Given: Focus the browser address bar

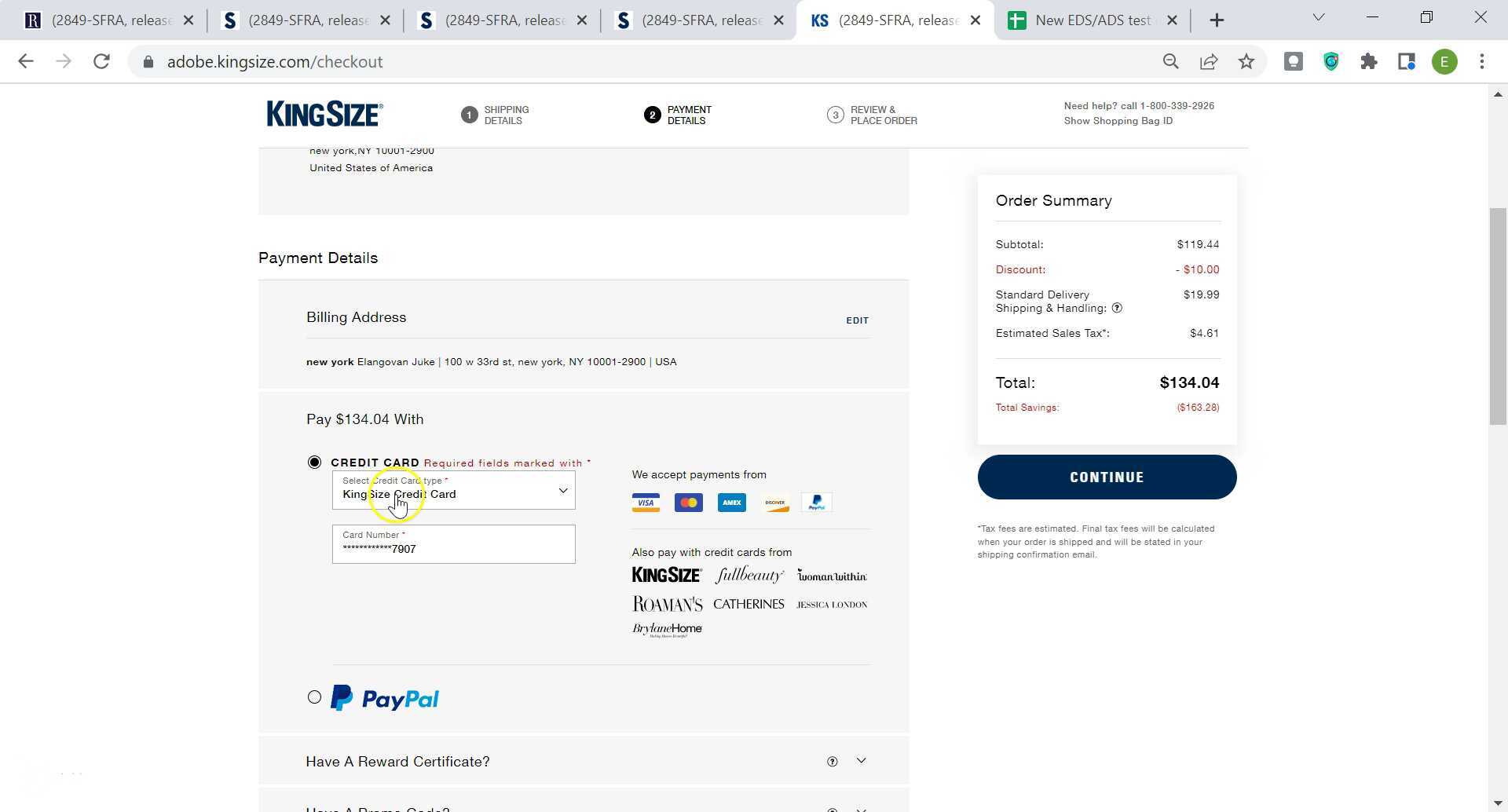Looking at the screenshot, I should tap(644, 61).
